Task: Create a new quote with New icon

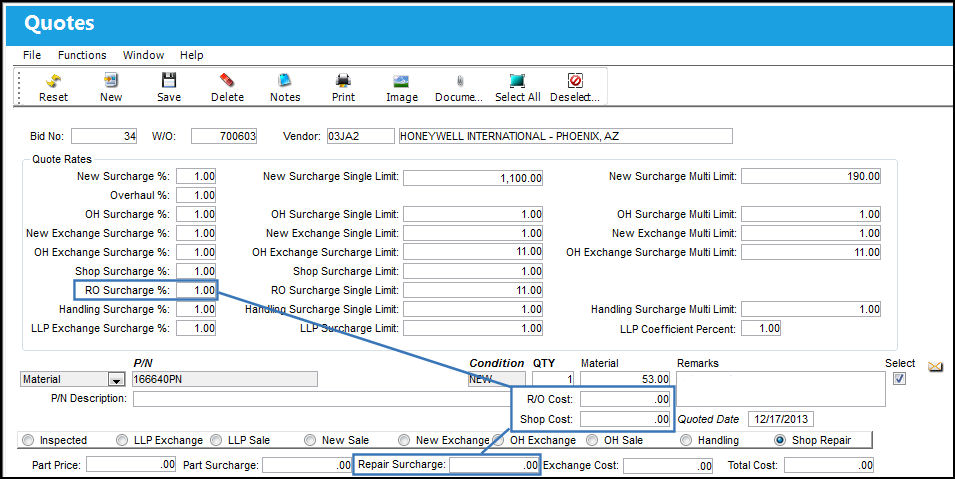Action: coord(111,81)
